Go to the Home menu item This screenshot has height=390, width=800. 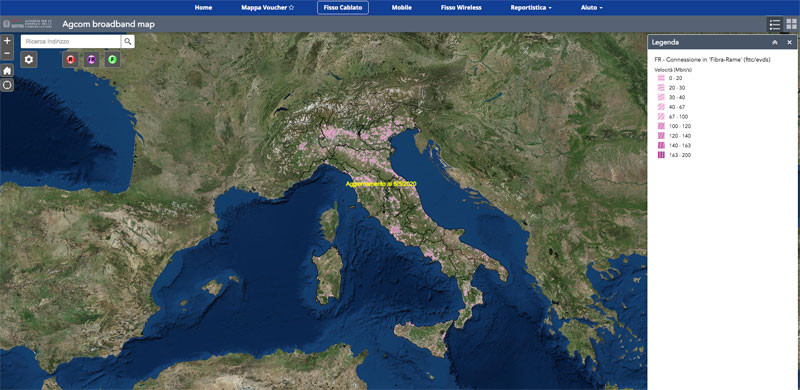click(x=203, y=8)
